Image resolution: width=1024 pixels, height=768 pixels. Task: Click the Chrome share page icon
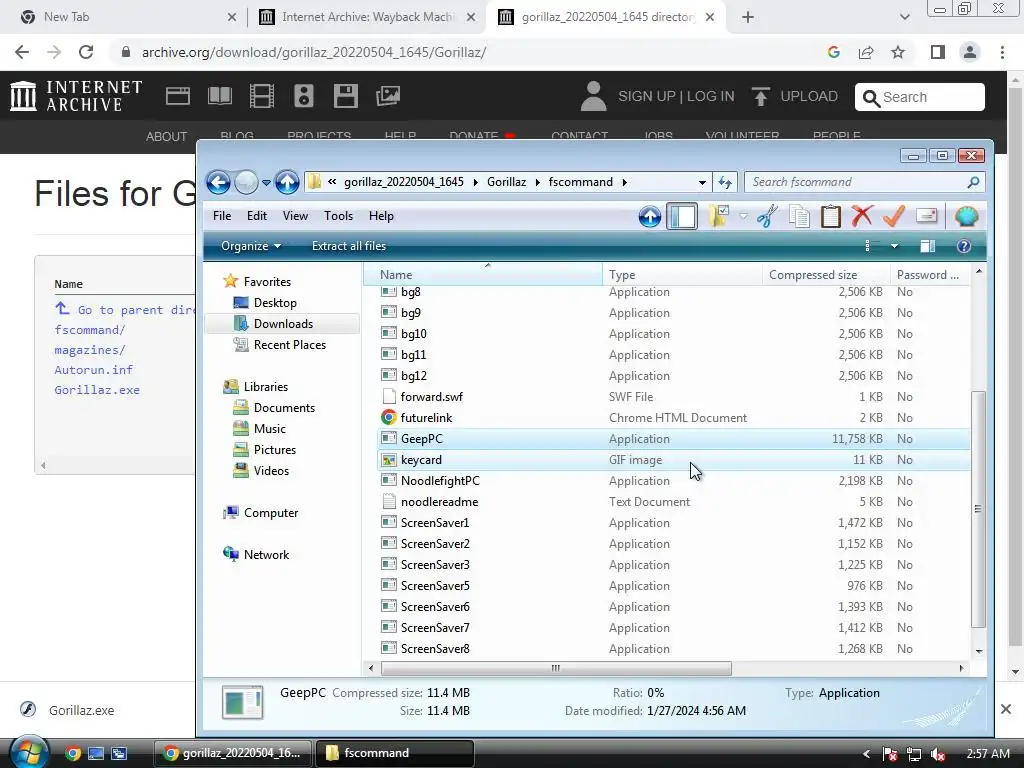pyautogui.click(x=866, y=52)
